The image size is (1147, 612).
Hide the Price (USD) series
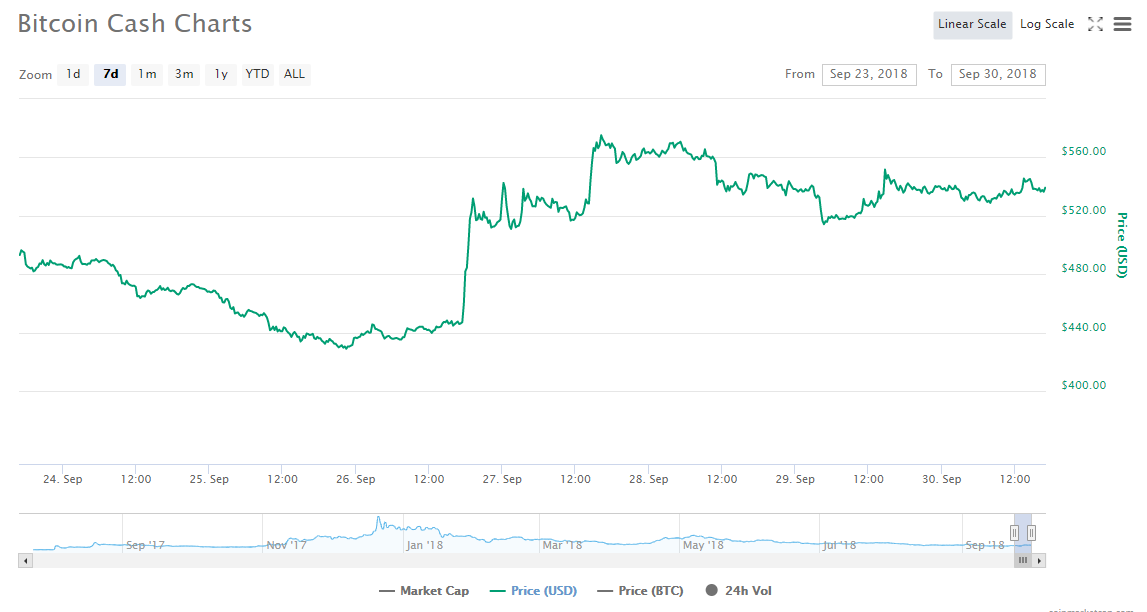(x=533, y=591)
